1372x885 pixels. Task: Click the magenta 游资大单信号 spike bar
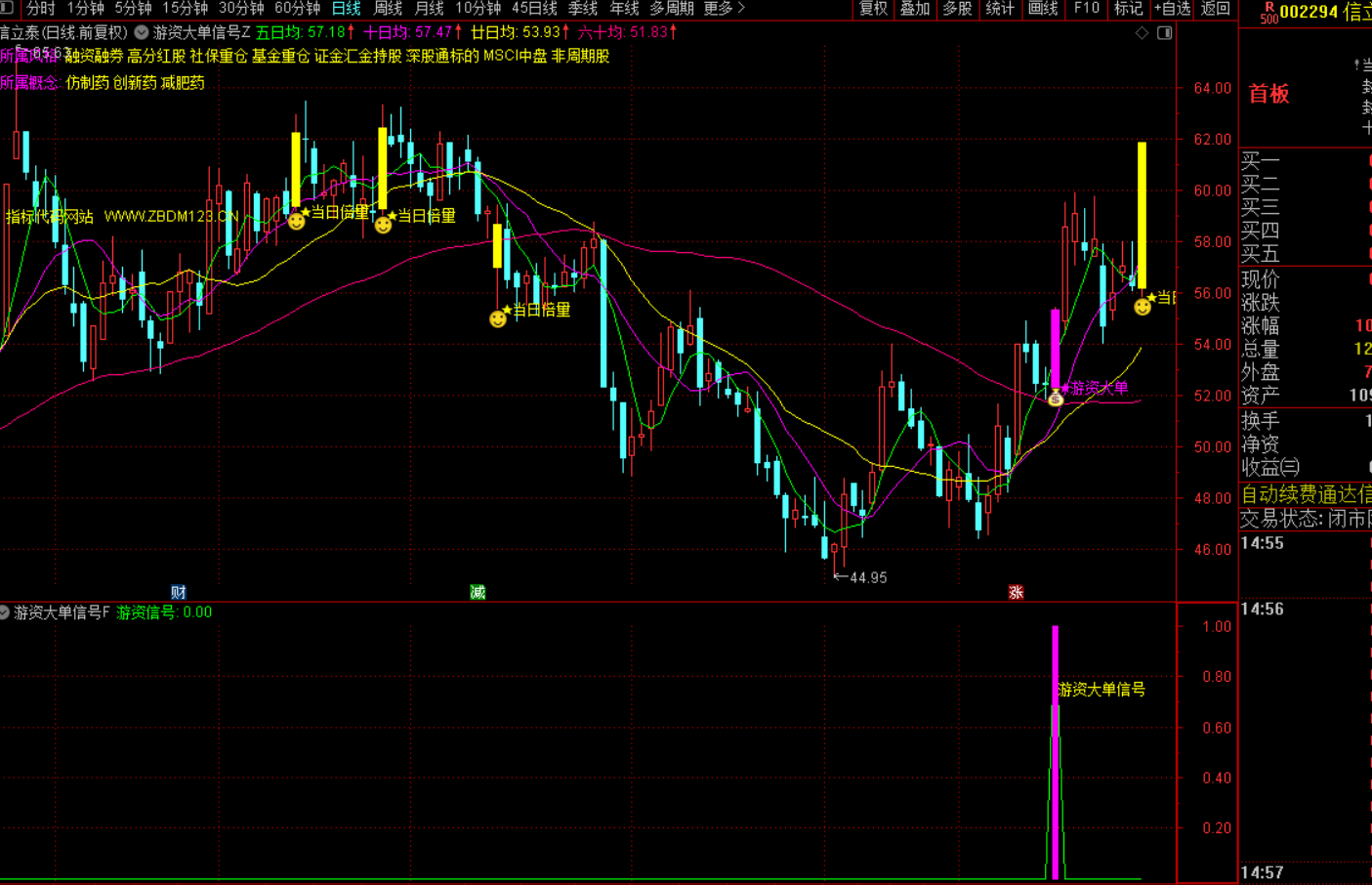tap(1055, 752)
